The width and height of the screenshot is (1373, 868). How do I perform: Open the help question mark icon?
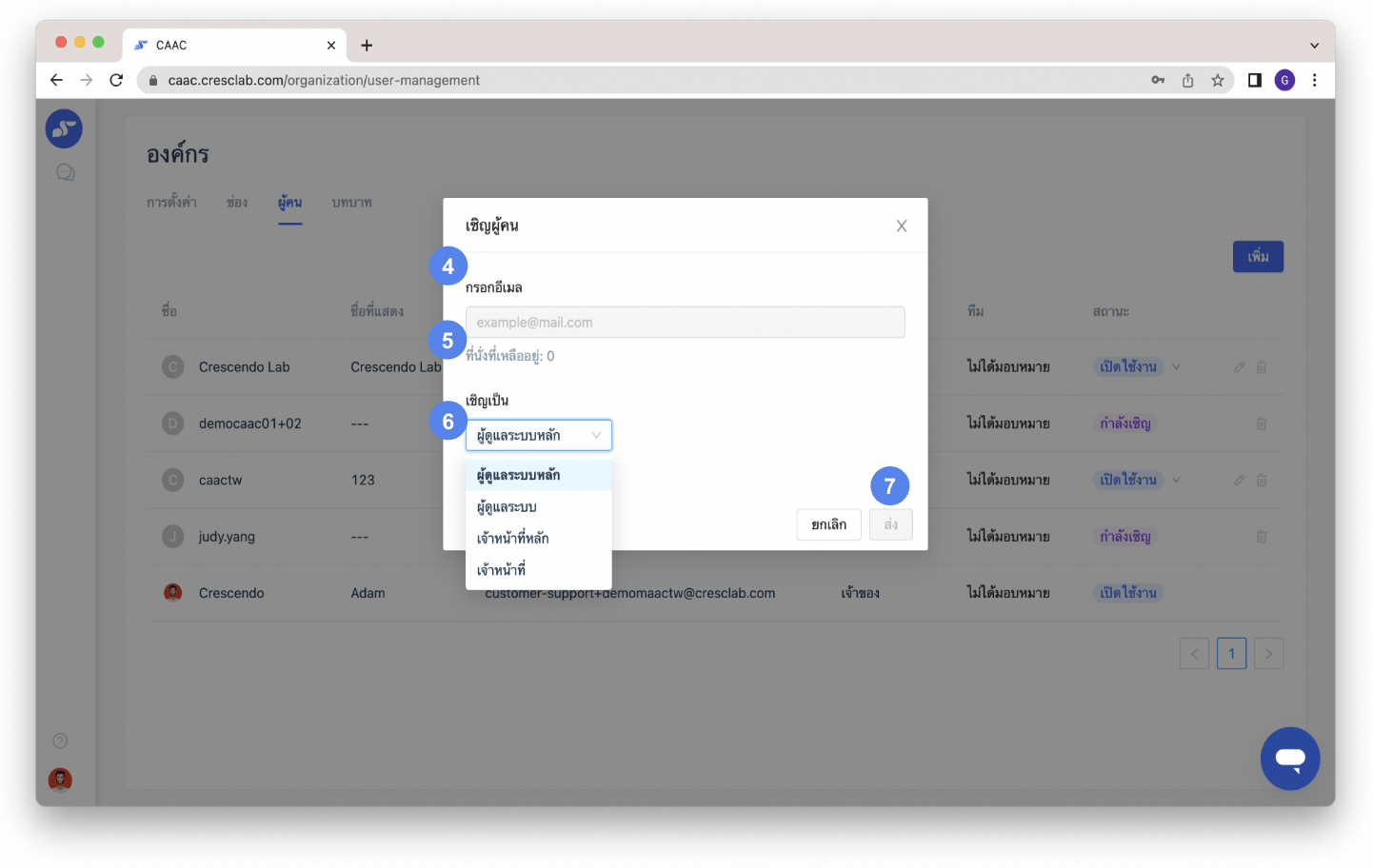point(60,740)
